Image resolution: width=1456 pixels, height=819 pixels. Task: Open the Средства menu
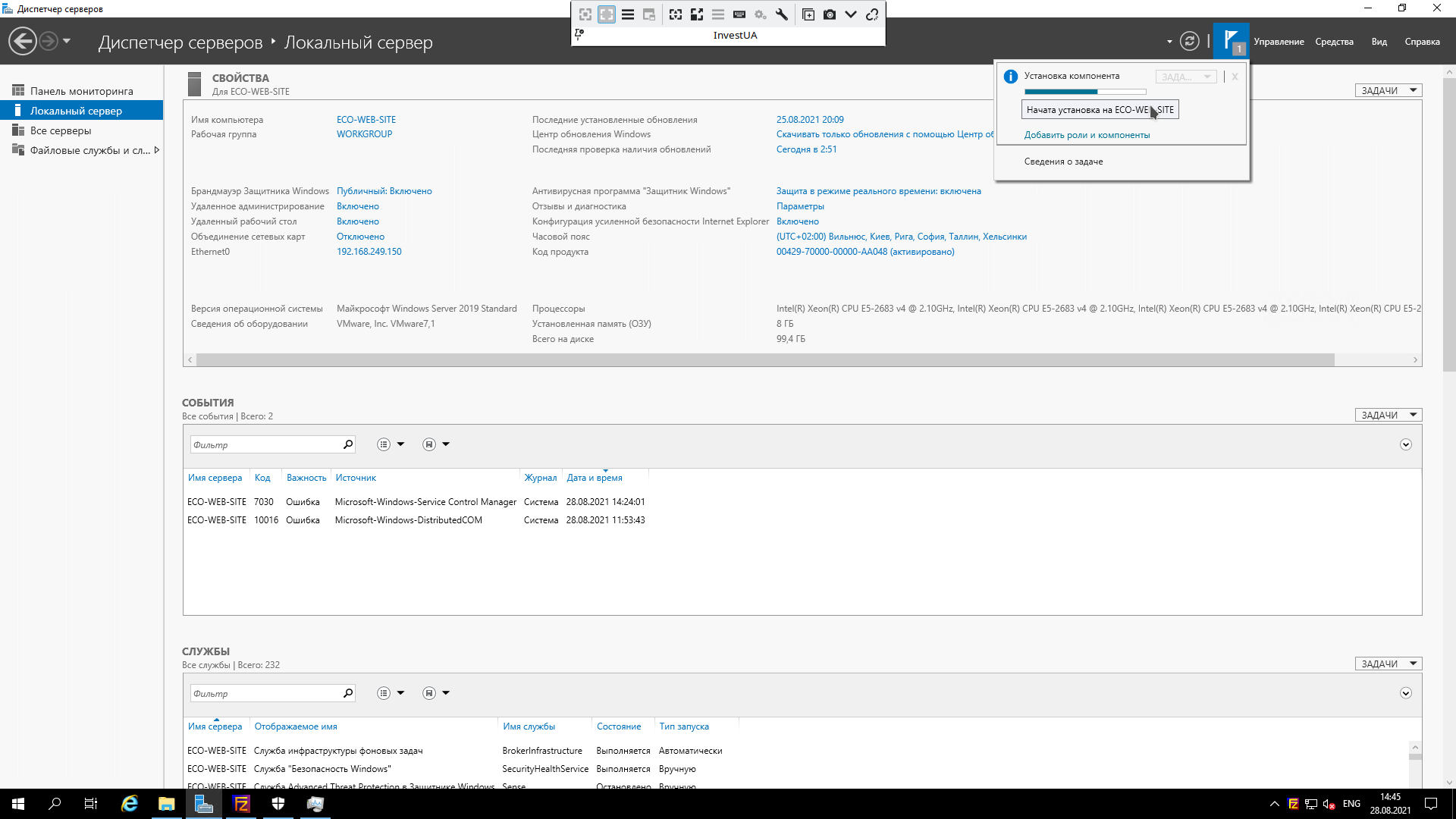(1334, 42)
